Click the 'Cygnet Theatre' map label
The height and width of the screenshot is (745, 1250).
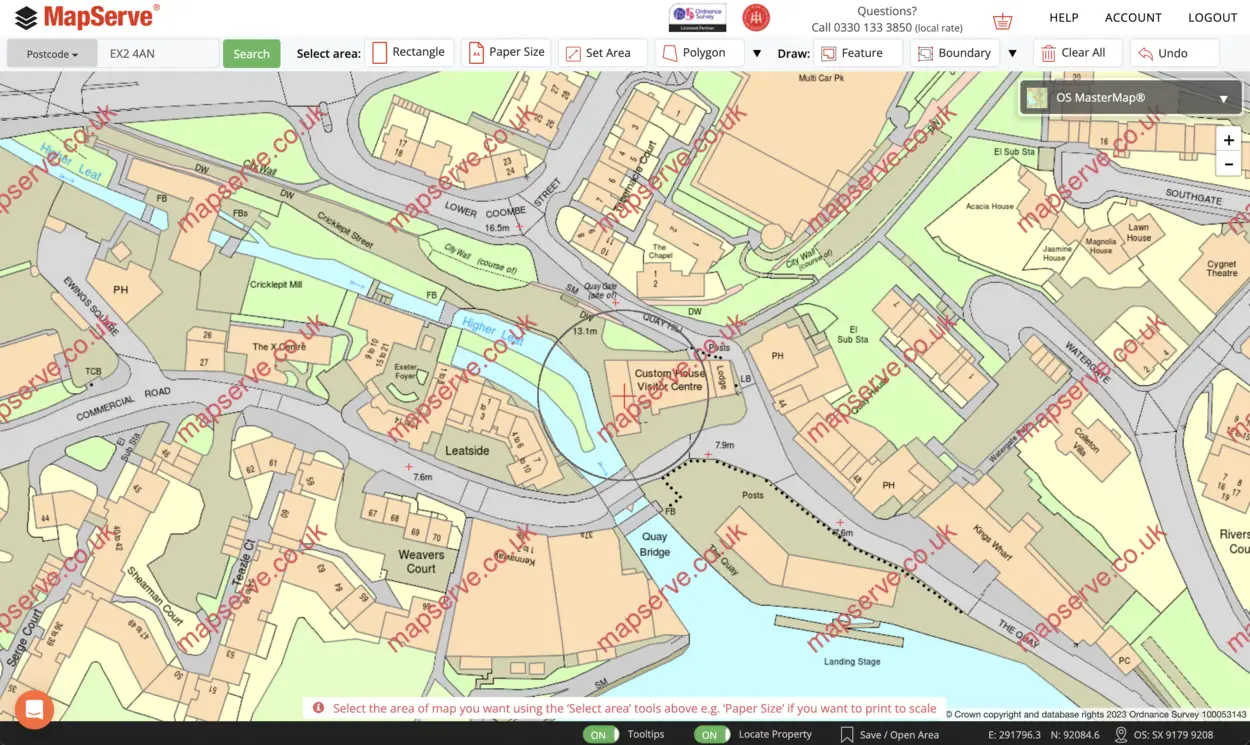(x=1222, y=269)
